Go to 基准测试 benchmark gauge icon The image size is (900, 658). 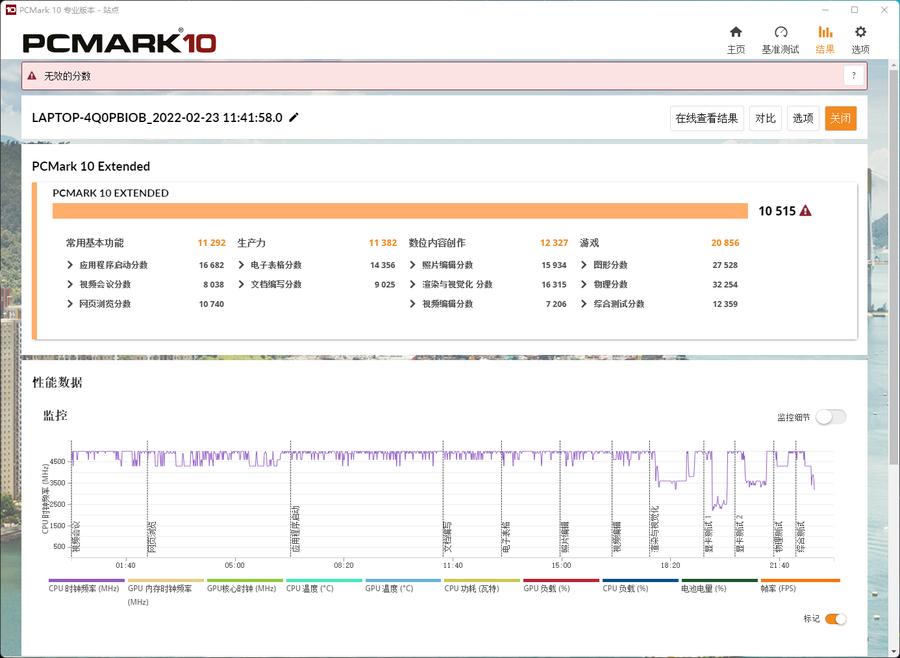(780, 39)
